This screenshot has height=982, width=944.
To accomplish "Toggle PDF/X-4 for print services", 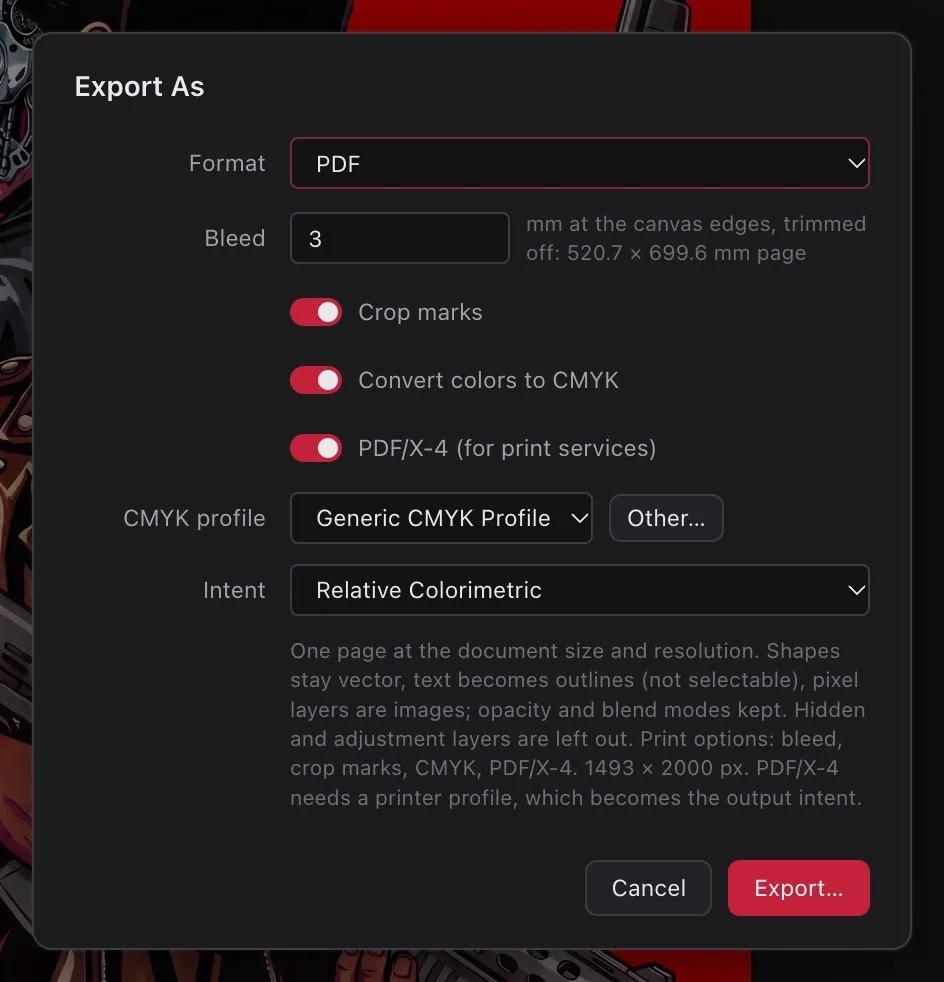I will click(316, 448).
